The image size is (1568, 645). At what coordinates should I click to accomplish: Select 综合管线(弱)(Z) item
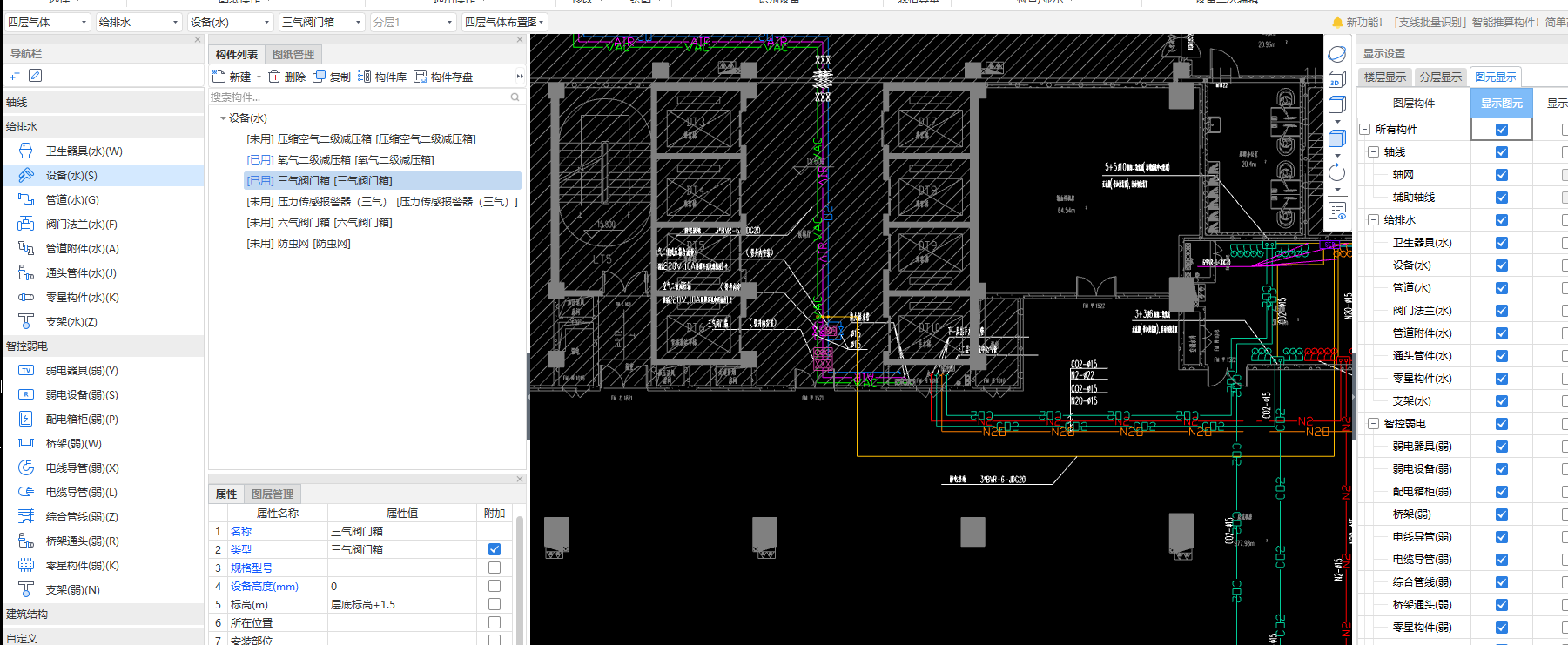tap(82, 516)
